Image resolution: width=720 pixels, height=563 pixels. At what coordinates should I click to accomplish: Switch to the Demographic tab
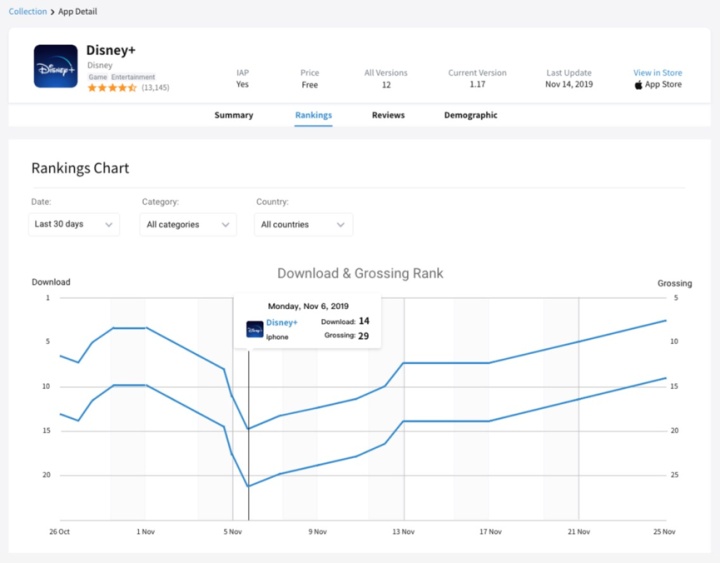click(x=471, y=115)
